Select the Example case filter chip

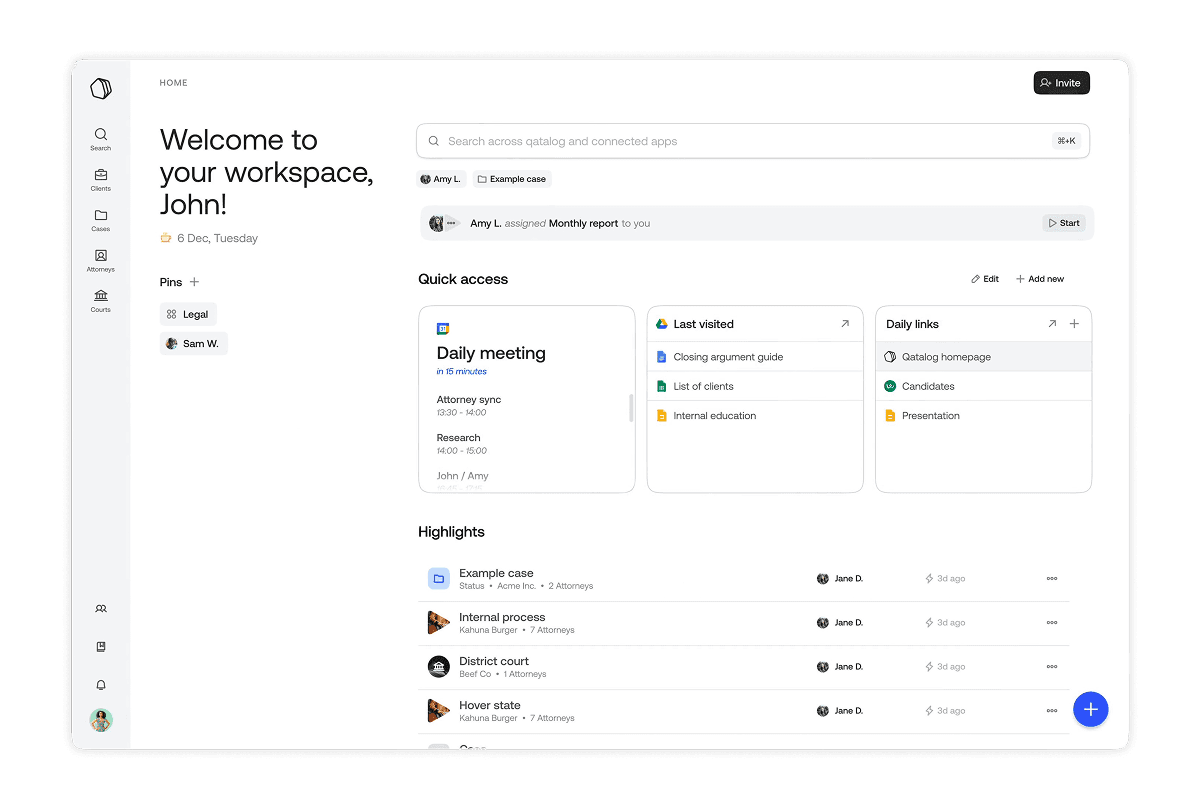[512, 179]
